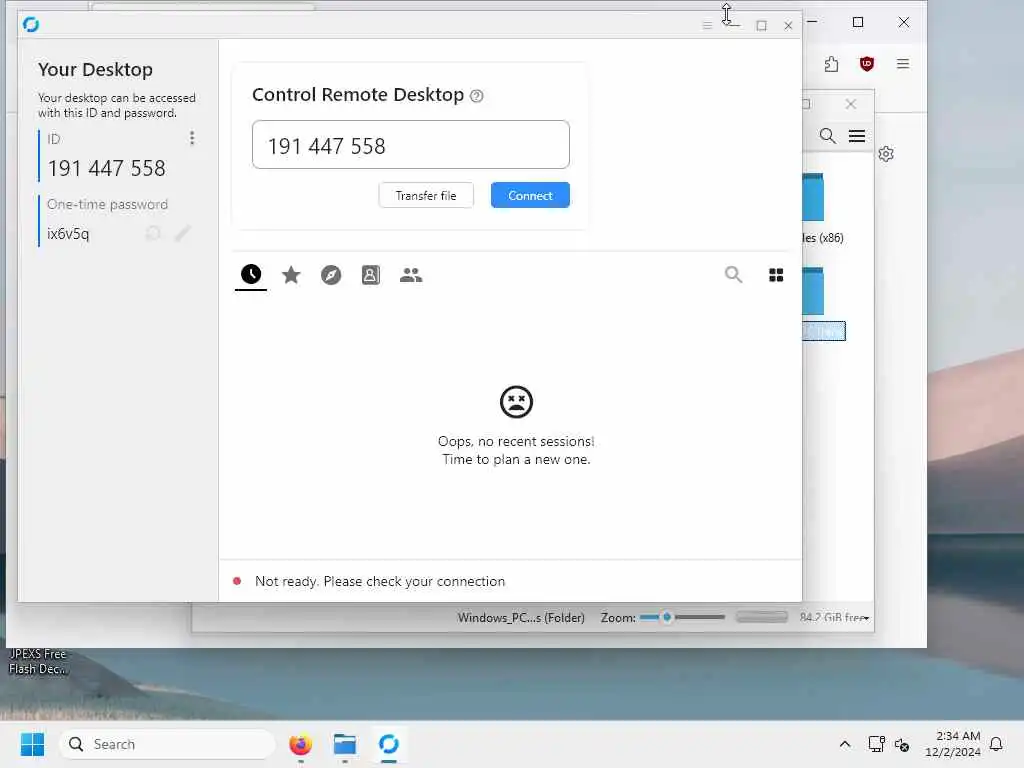The image size is (1024, 768).
Task: Open the Recent sessions clock tab
Action: point(251,275)
